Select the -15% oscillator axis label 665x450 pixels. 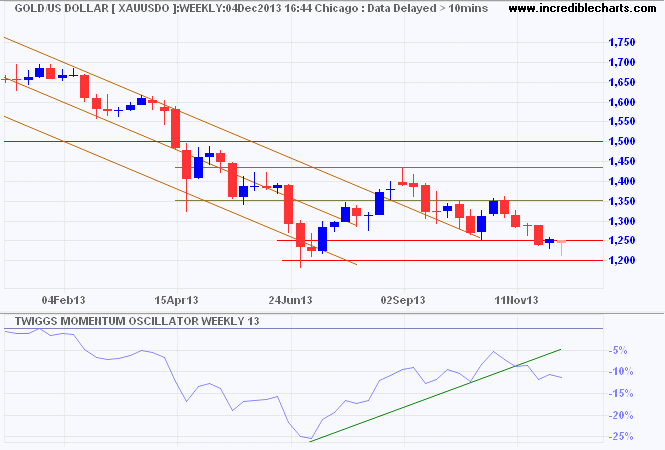tap(620, 394)
